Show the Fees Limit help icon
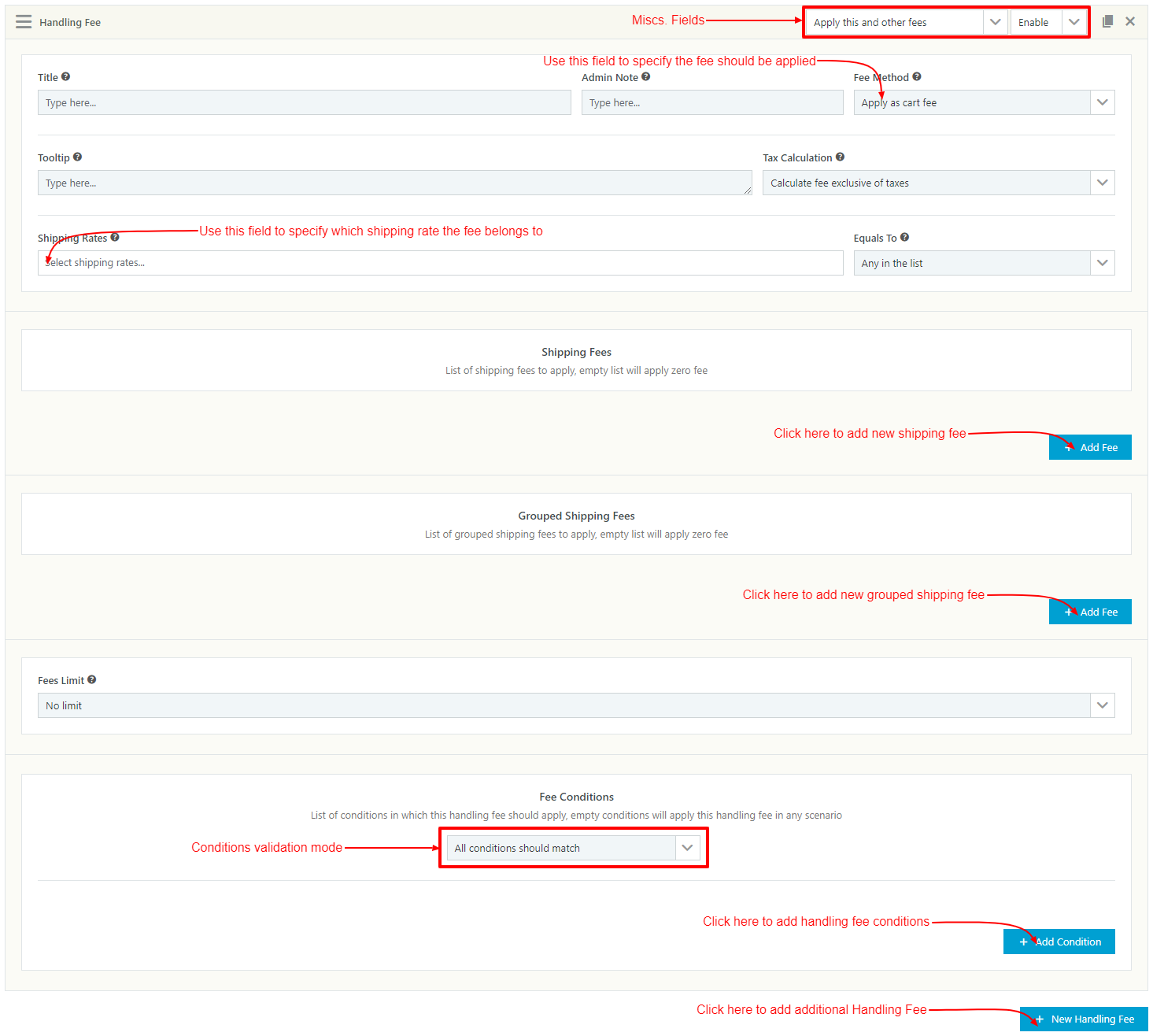 [92, 679]
